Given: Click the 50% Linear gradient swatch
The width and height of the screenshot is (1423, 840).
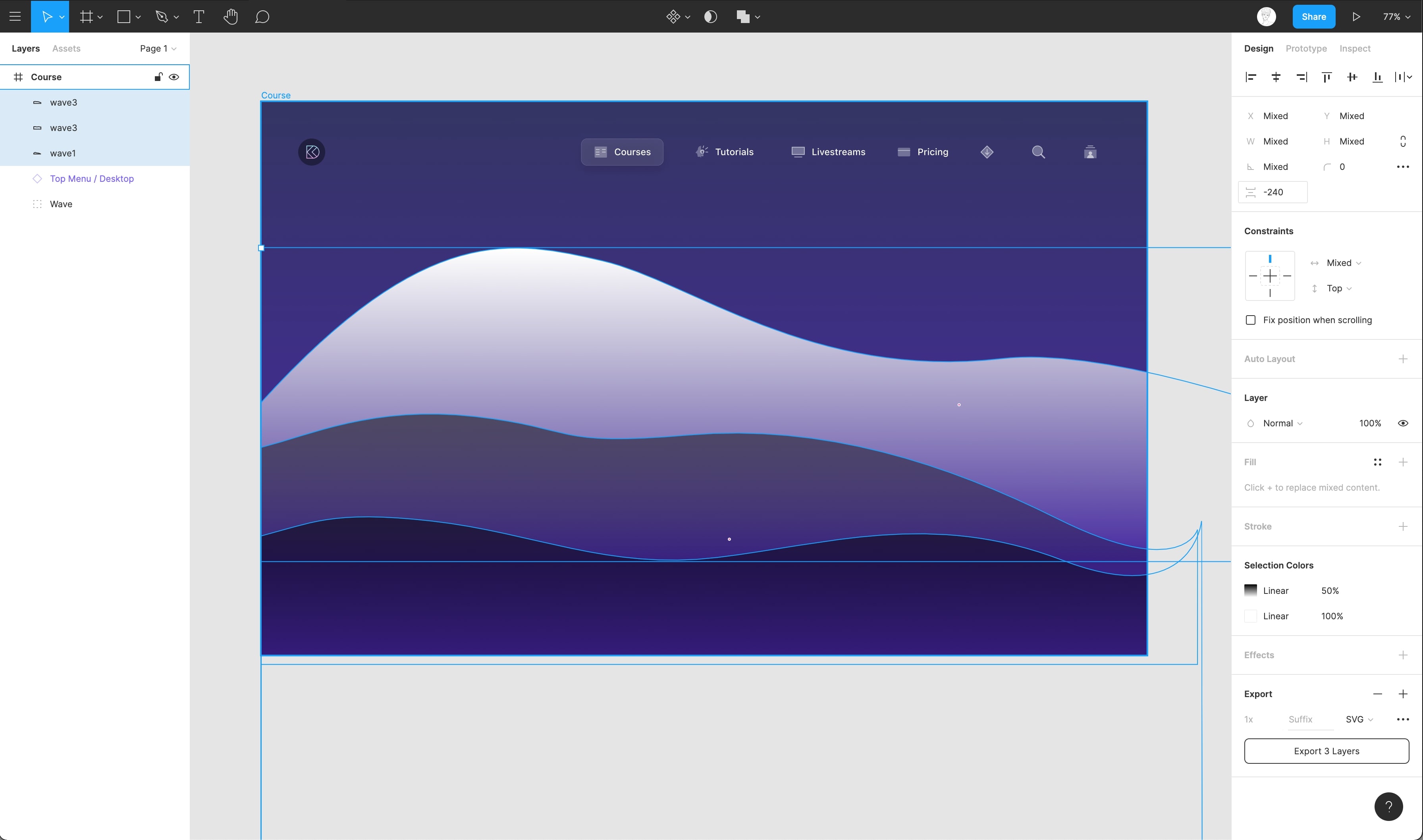Looking at the screenshot, I should point(1250,590).
